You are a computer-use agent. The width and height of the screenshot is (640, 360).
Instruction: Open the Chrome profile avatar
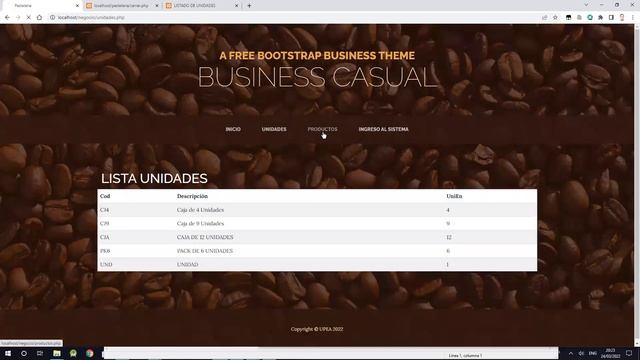pyautogui.click(x=622, y=18)
